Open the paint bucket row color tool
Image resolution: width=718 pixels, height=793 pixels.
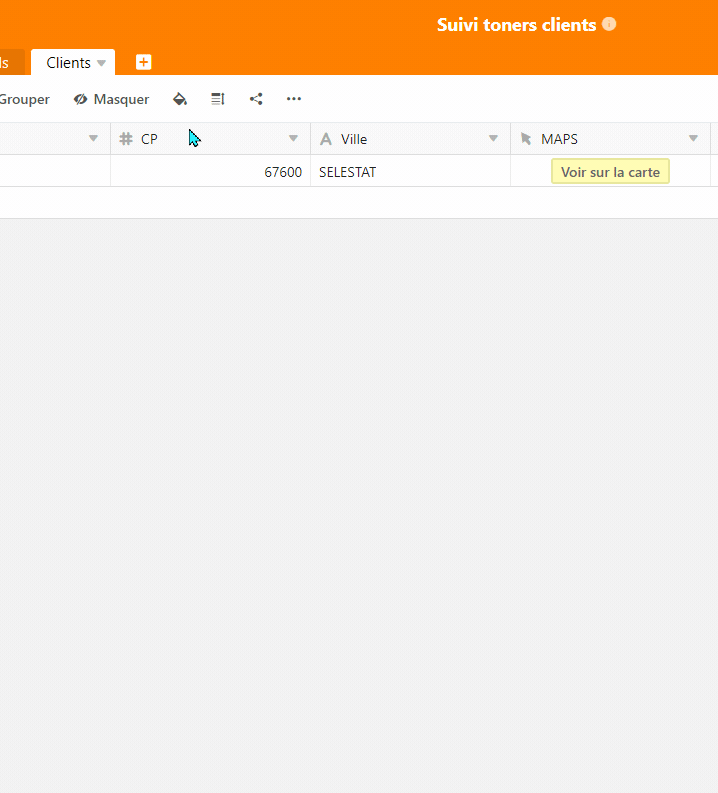pos(180,99)
